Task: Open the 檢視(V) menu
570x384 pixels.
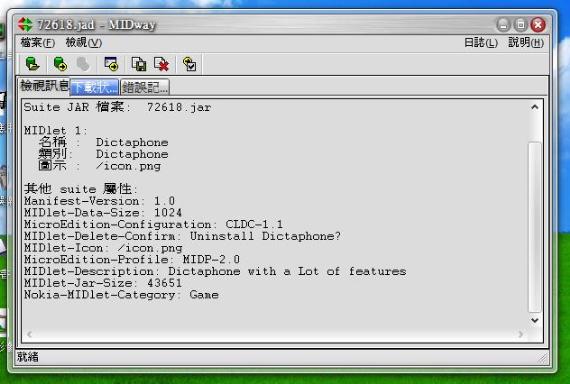Action: [84, 43]
